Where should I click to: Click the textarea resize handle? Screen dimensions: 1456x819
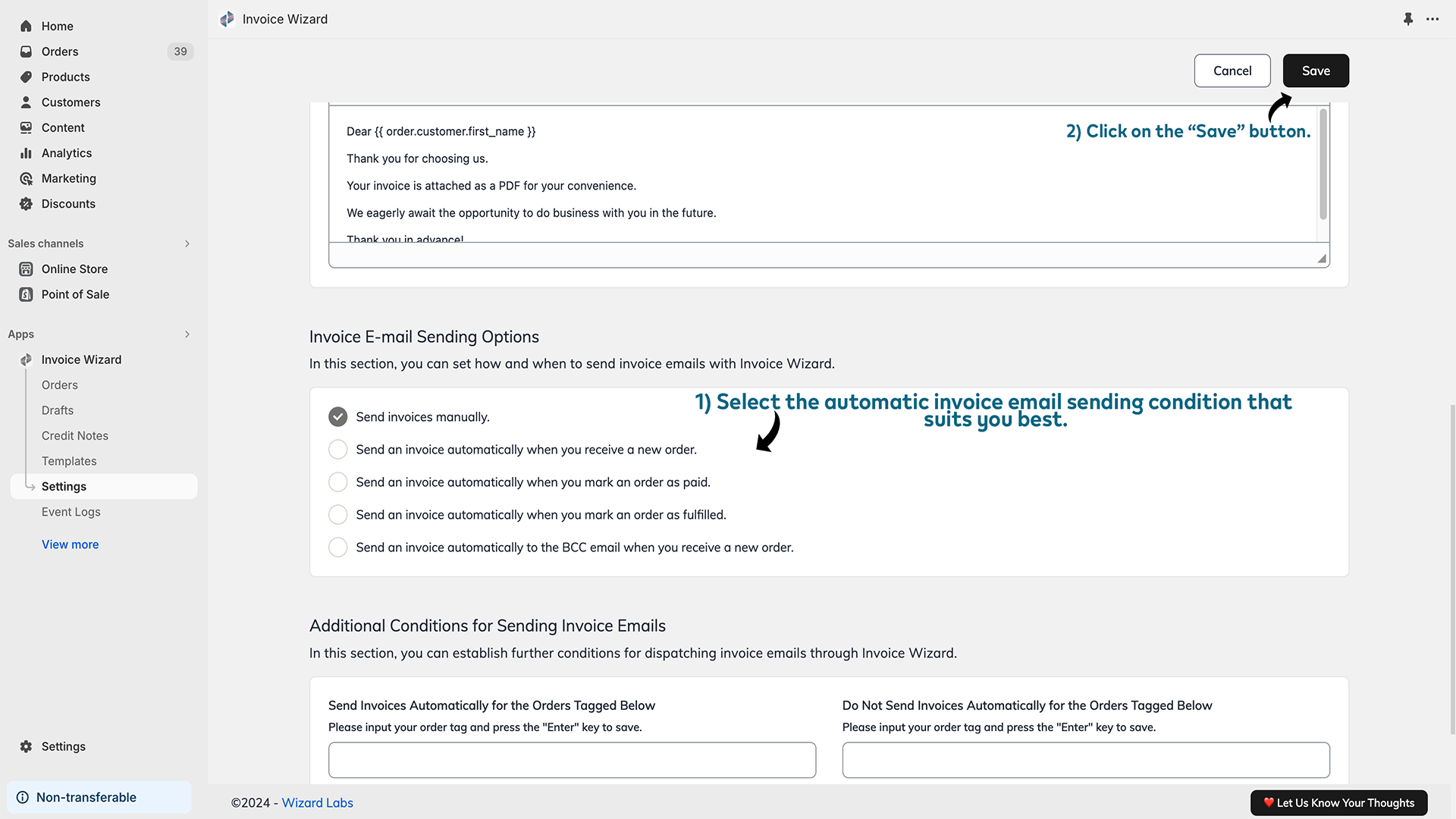pos(1322,259)
